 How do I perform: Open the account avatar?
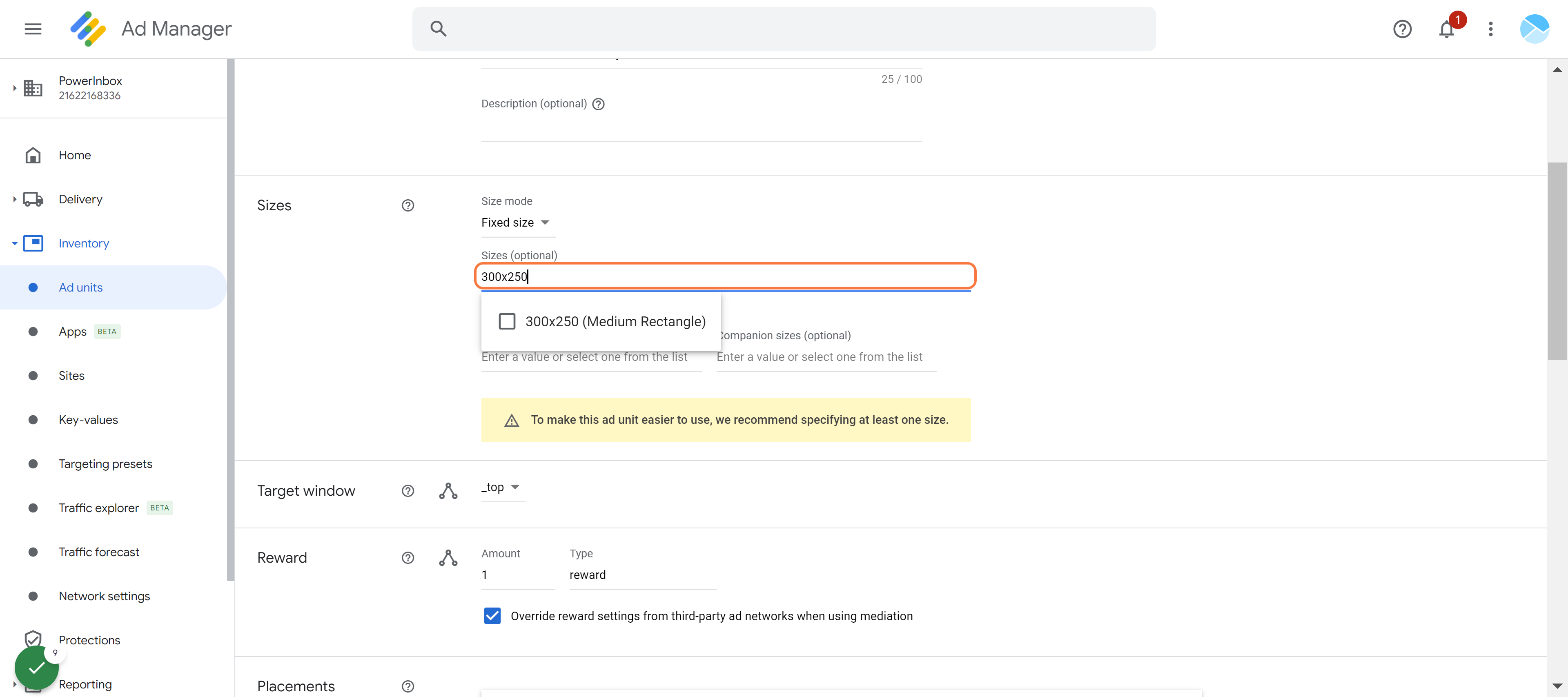(x=1534, y=29)
